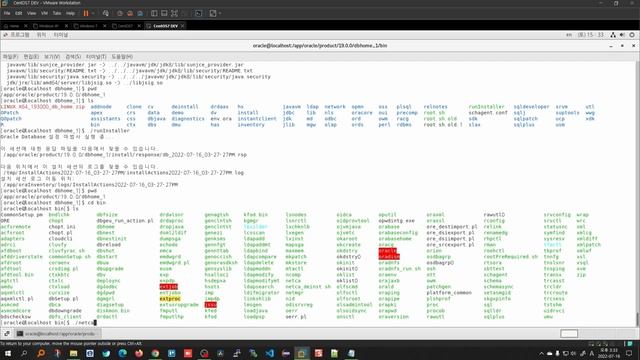640x360 pixels.
Task: Take a snapshot of the VM
Action: tap(120, 13)
